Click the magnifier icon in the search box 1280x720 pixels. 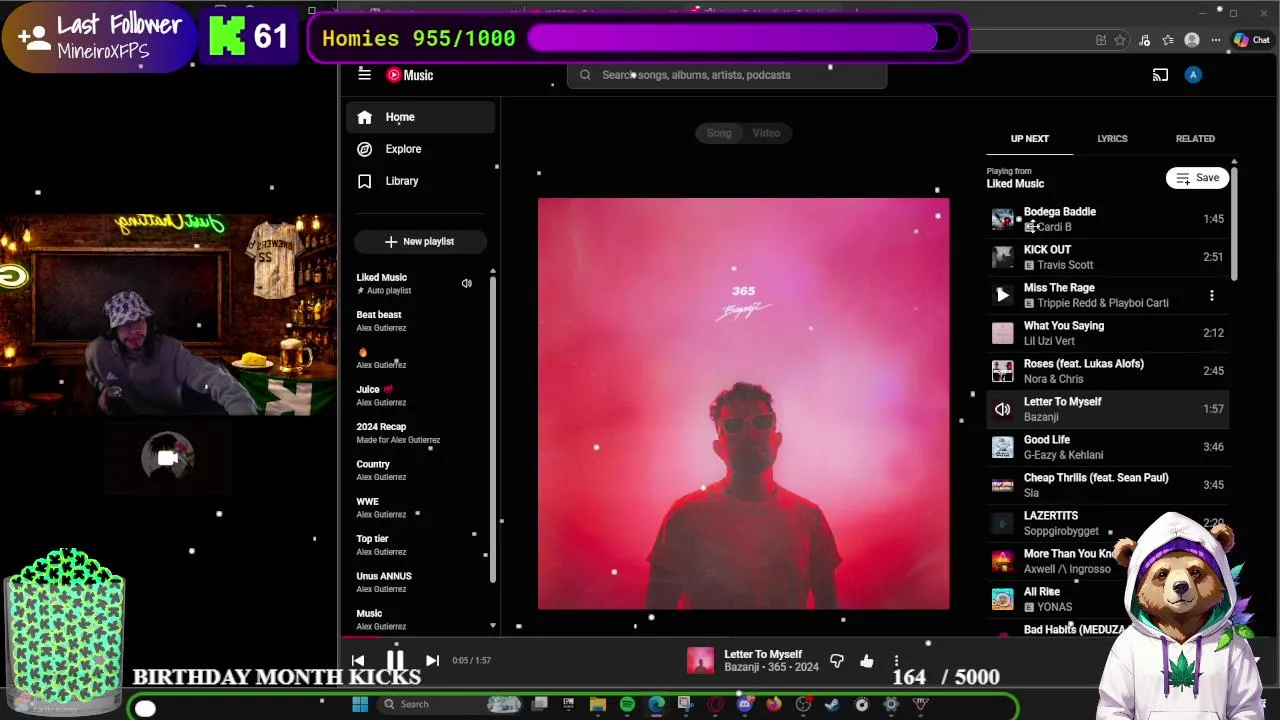click(x=585, y=75)
